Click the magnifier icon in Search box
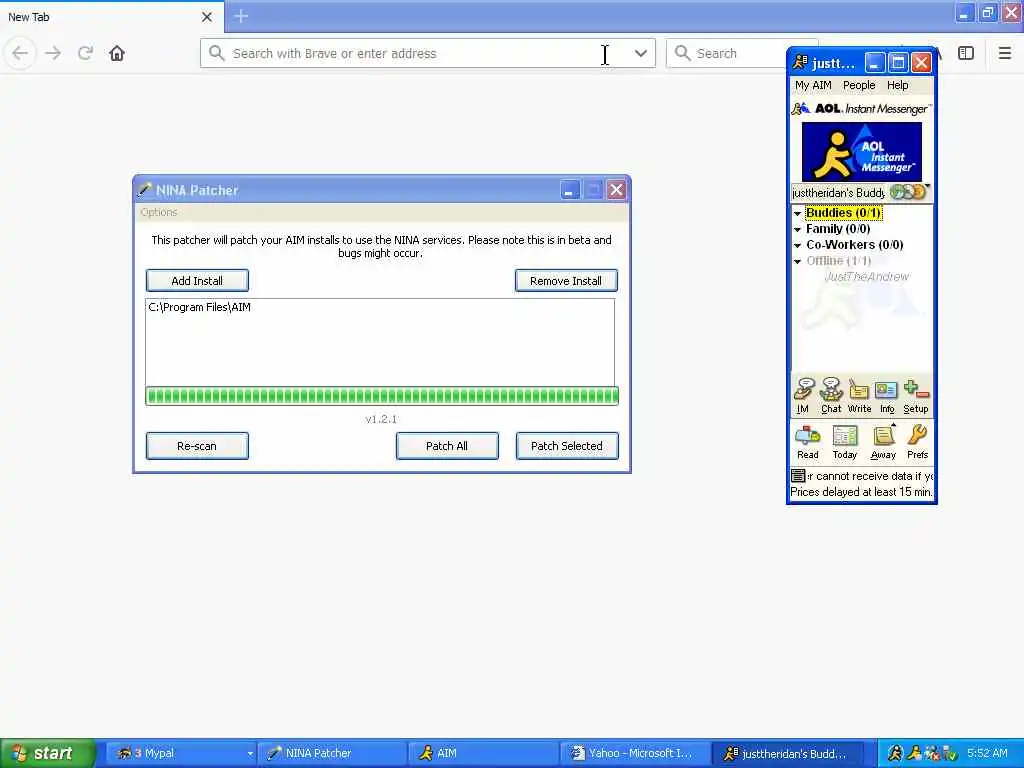 [x=682, y=53]
